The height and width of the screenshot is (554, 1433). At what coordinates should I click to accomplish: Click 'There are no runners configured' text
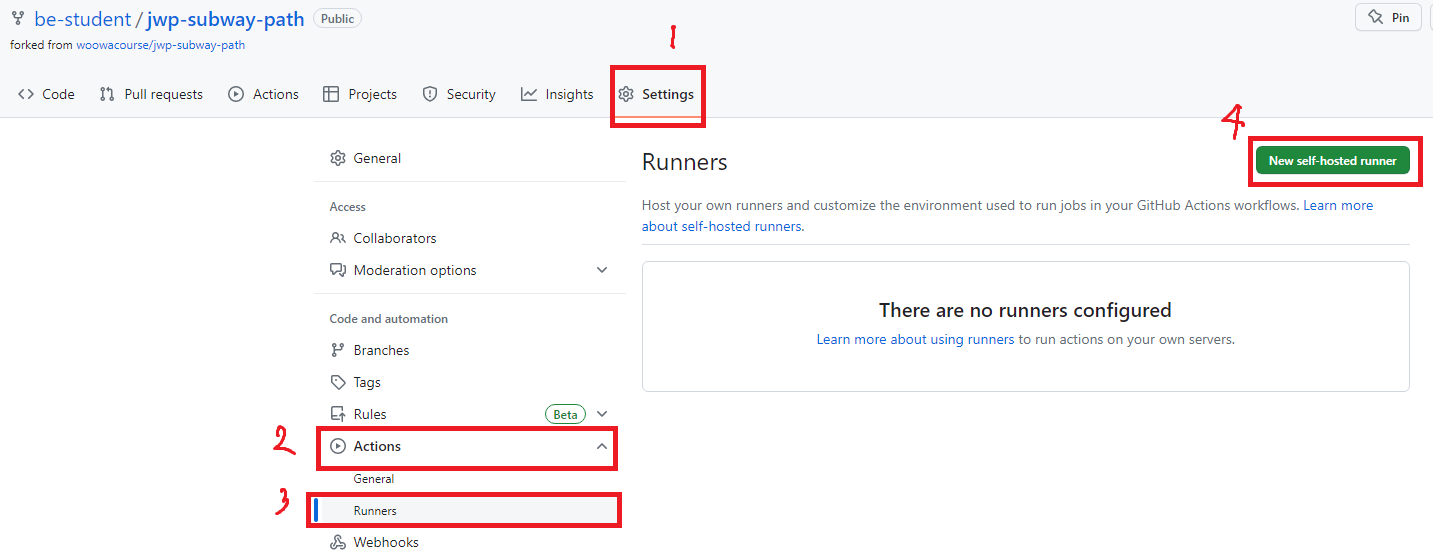tap(1025, 310)
